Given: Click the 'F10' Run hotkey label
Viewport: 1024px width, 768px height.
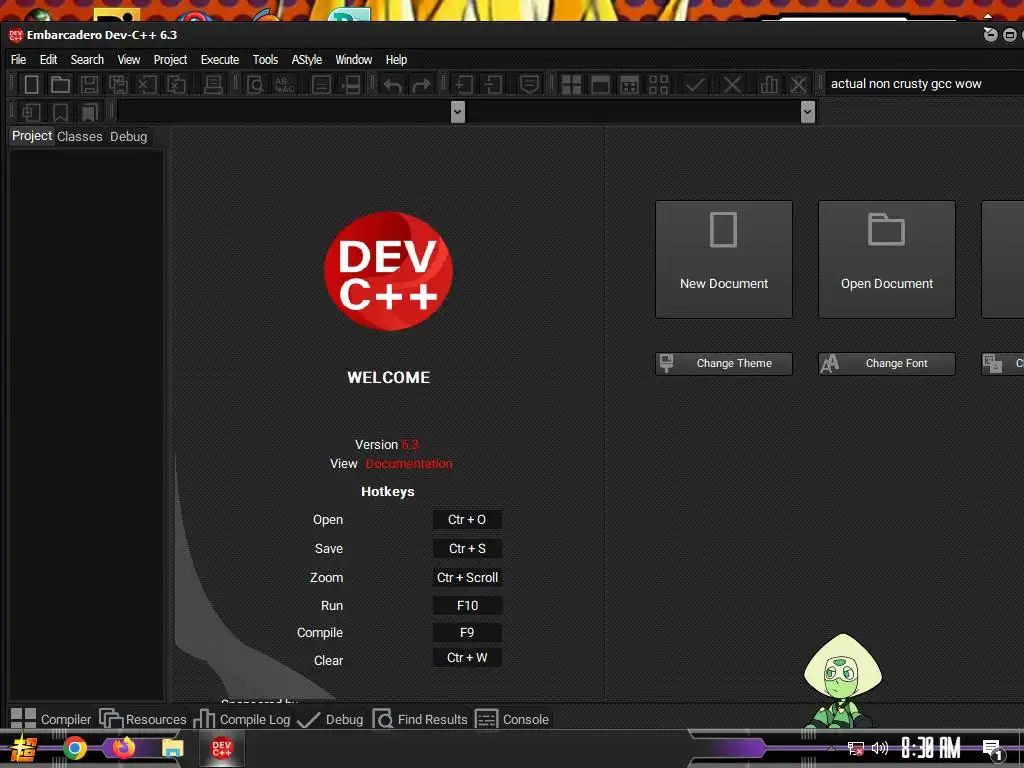Looking at the screenshot, I should (x=467, y=605).
